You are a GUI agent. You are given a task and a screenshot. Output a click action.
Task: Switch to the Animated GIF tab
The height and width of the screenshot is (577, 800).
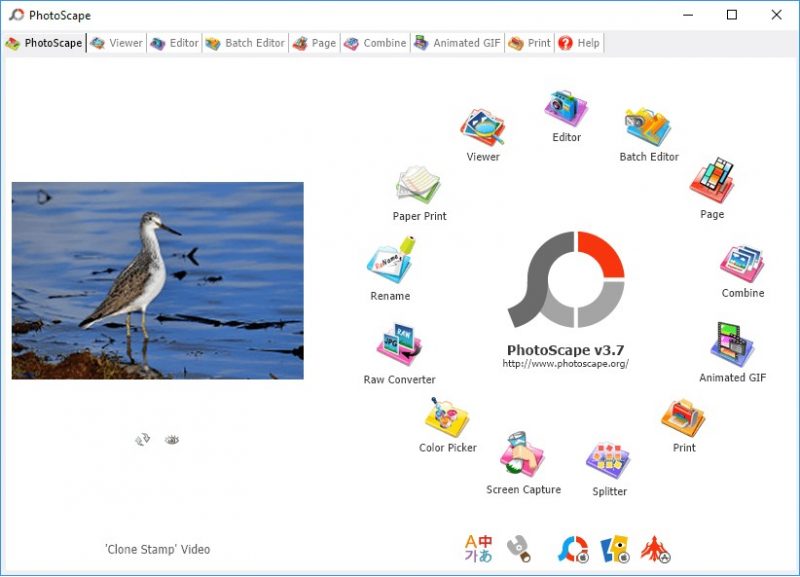pyautogui.click(x=457, y=43)
